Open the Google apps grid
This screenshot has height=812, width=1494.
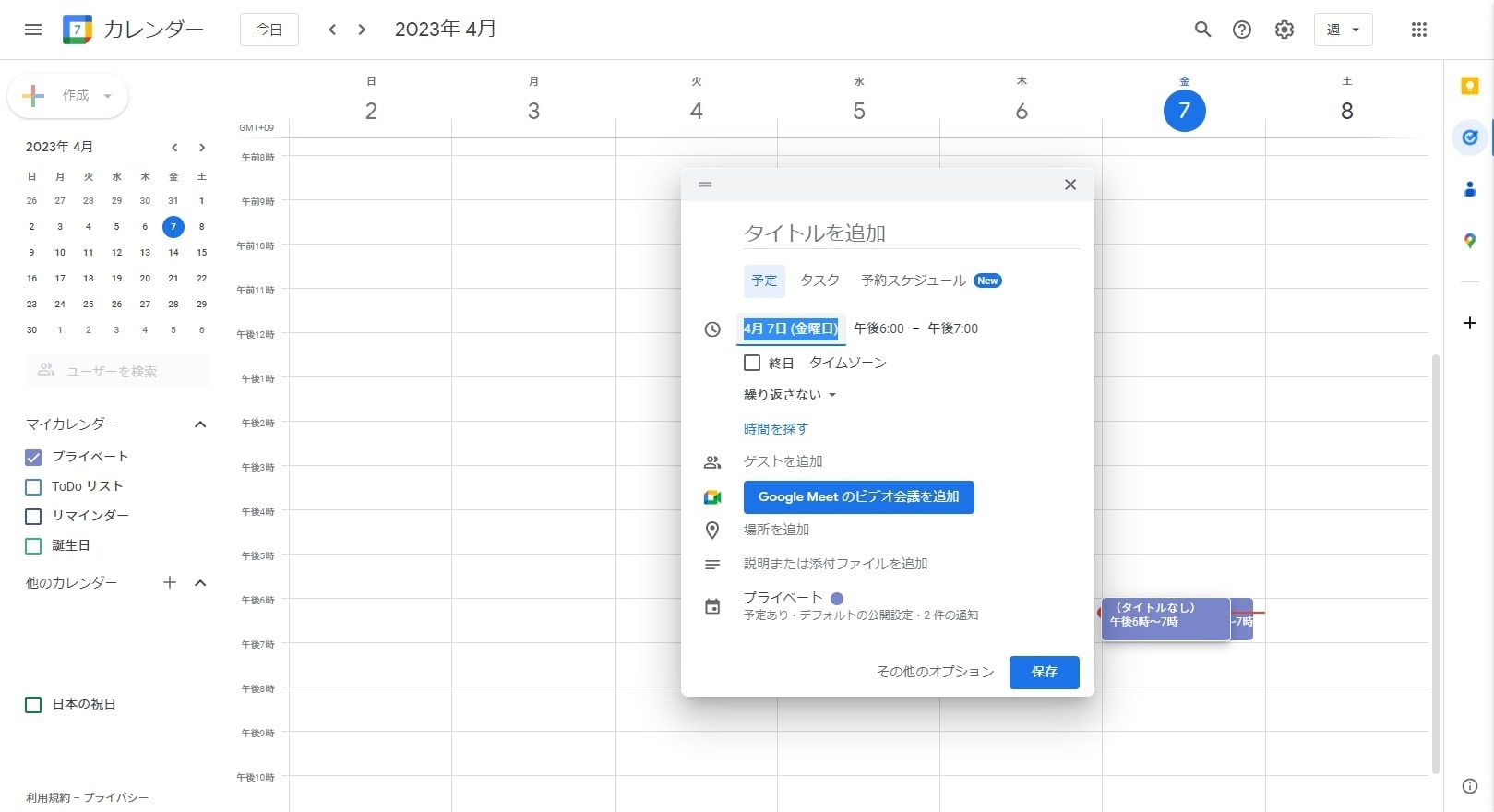coord(1419,30)
